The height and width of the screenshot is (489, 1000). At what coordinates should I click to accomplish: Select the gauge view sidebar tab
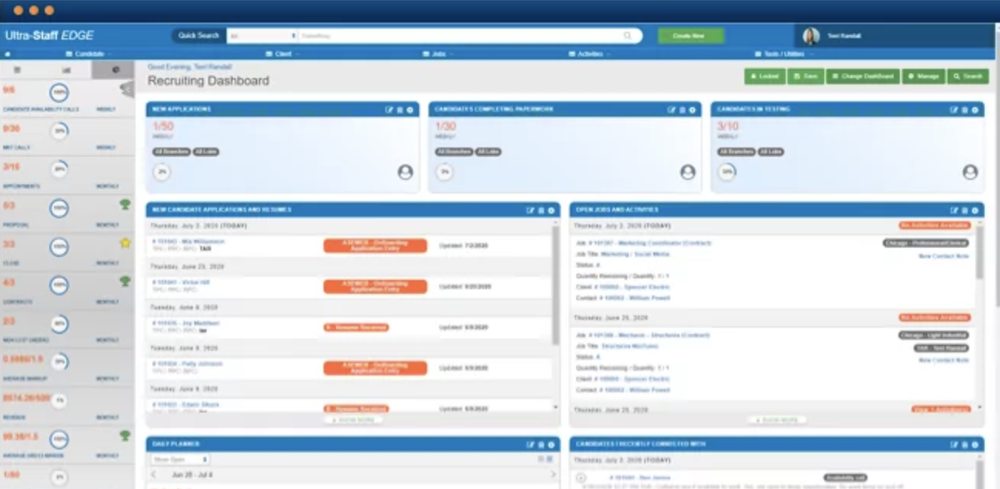114,69
